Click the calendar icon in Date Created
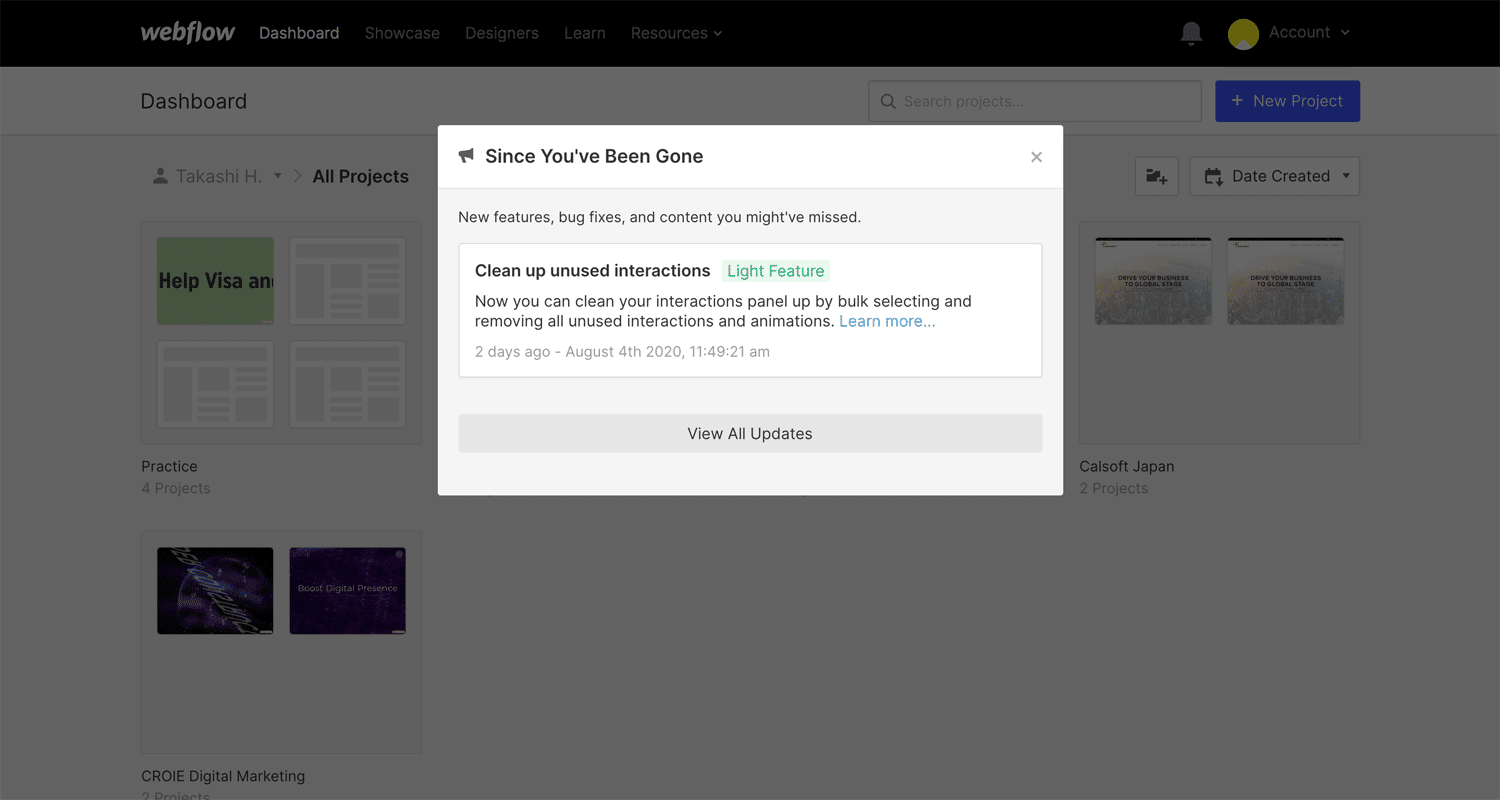Viewport: 1500px width, 800px height. click(x=1213, y=176)
